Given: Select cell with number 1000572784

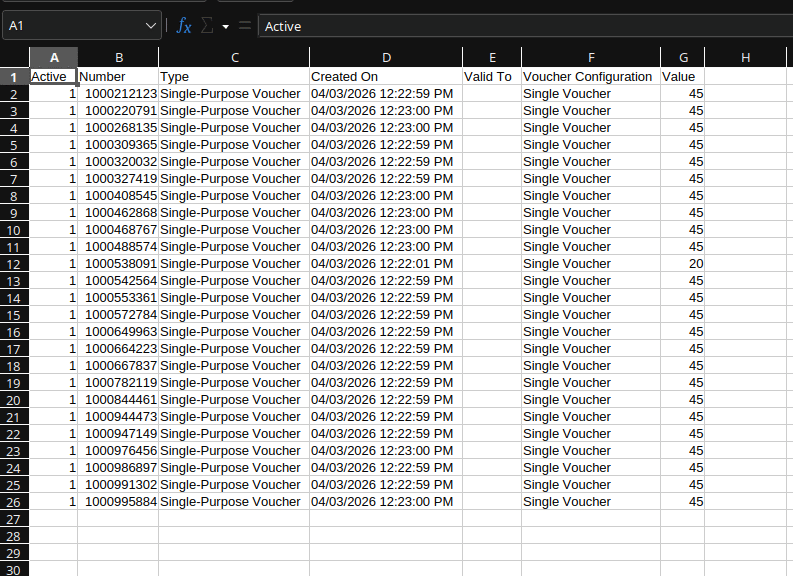Looking at the screenshot, I should pos(118,315).
